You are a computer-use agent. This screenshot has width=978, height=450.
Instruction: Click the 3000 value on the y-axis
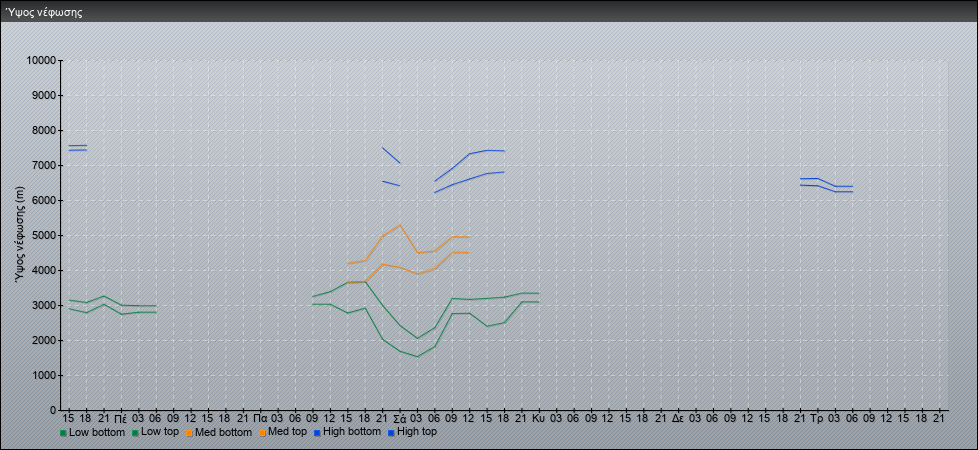click(x=44, y=305)
